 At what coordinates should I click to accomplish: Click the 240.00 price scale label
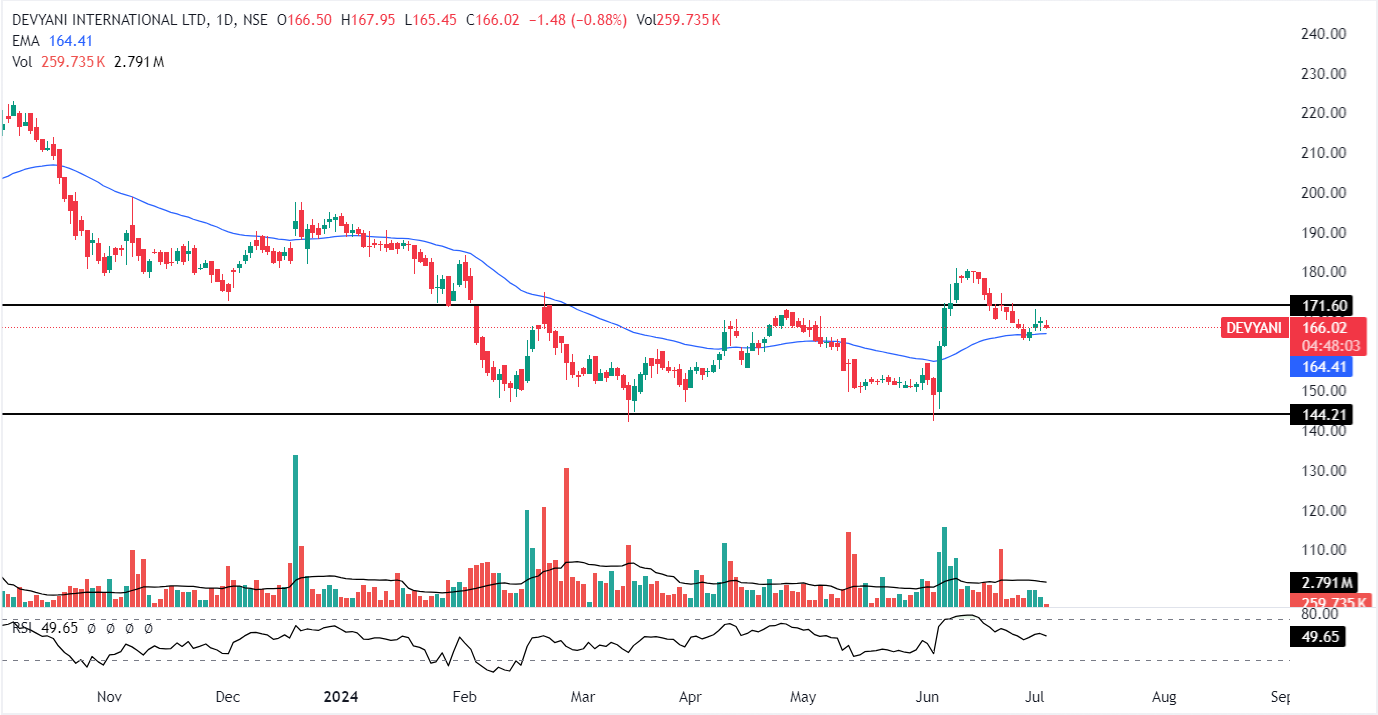[x=1322, y=34]
